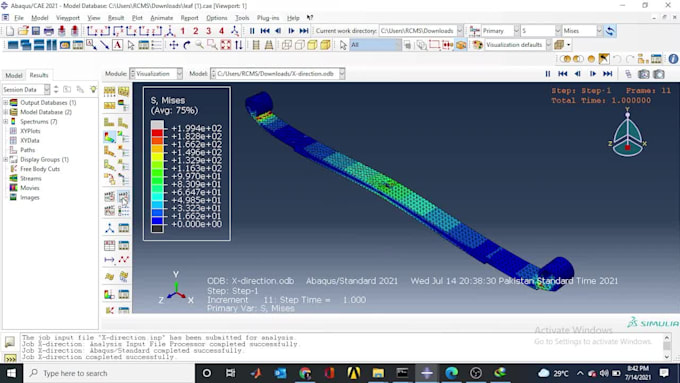This screenshot has height=383, width=680.
Task: Click the message area scrollbar
Action: tap(667, 347)
